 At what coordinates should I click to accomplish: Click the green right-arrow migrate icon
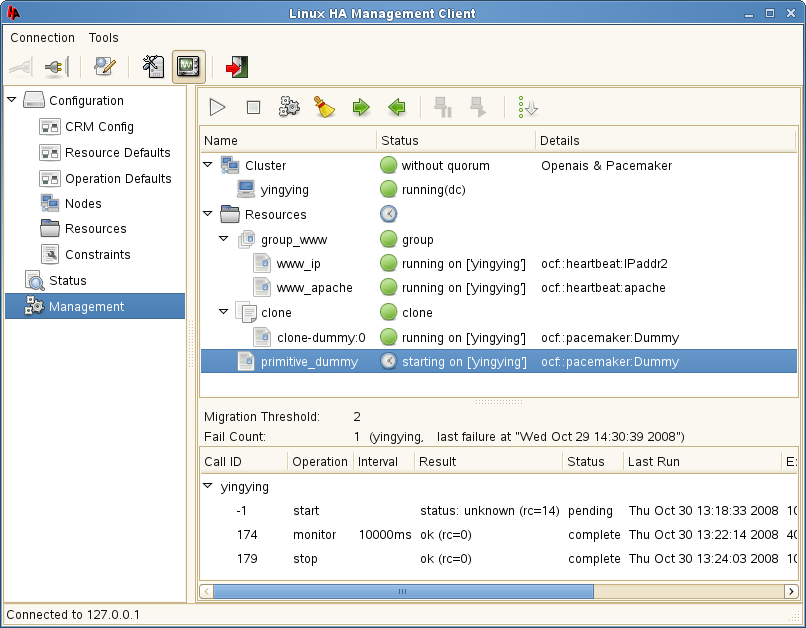(361, 107)
